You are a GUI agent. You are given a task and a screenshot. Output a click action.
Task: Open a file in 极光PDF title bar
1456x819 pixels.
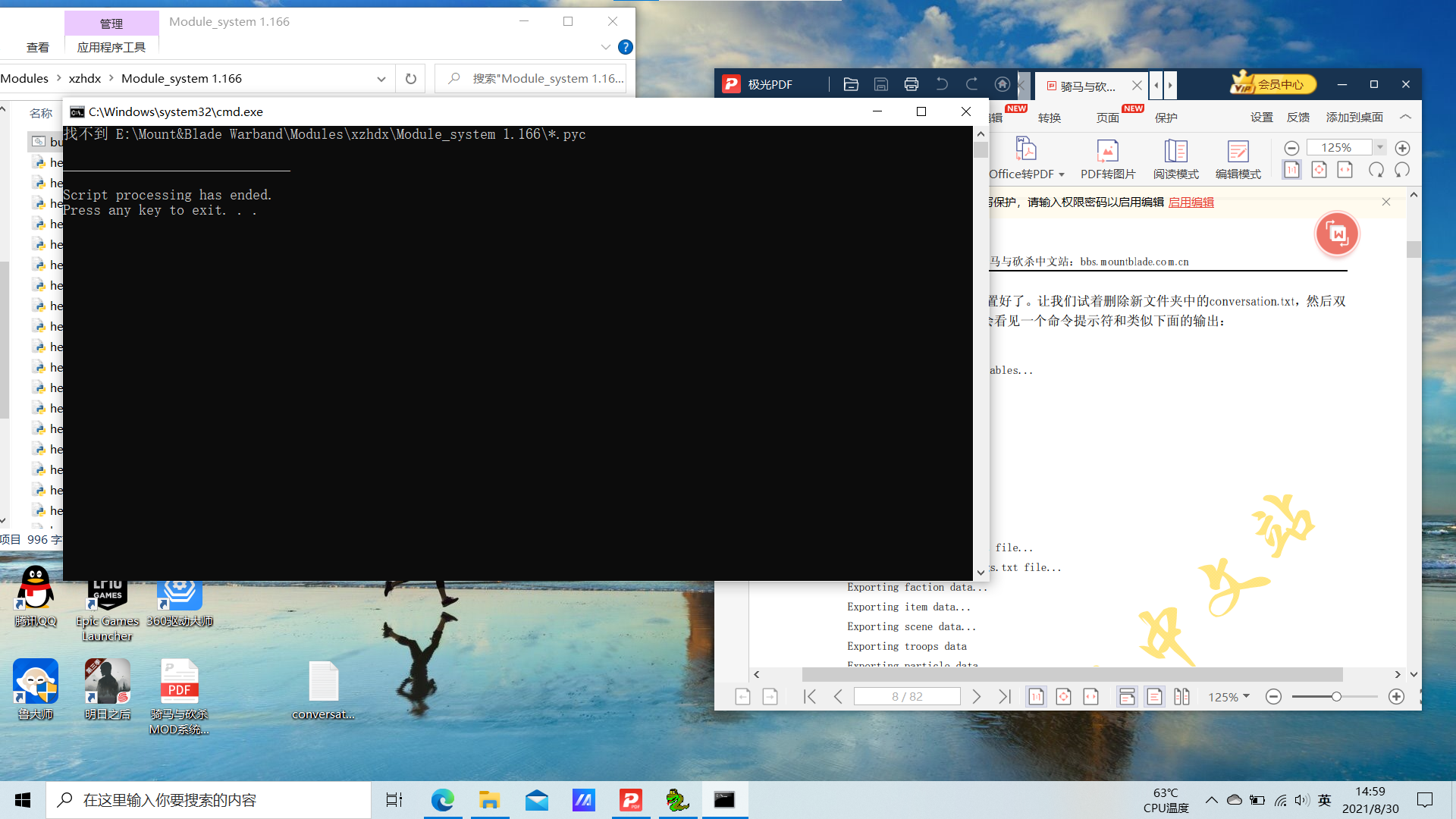tap(851, 84)
